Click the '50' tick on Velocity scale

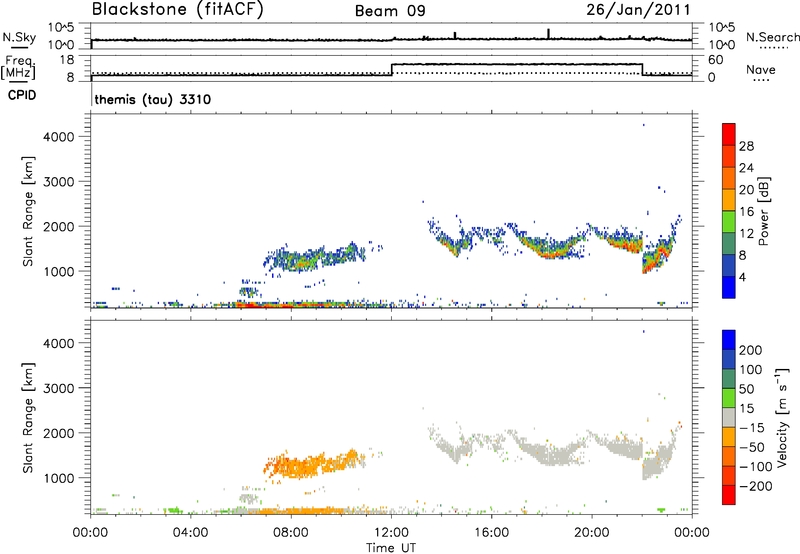(x=747, y=389)
